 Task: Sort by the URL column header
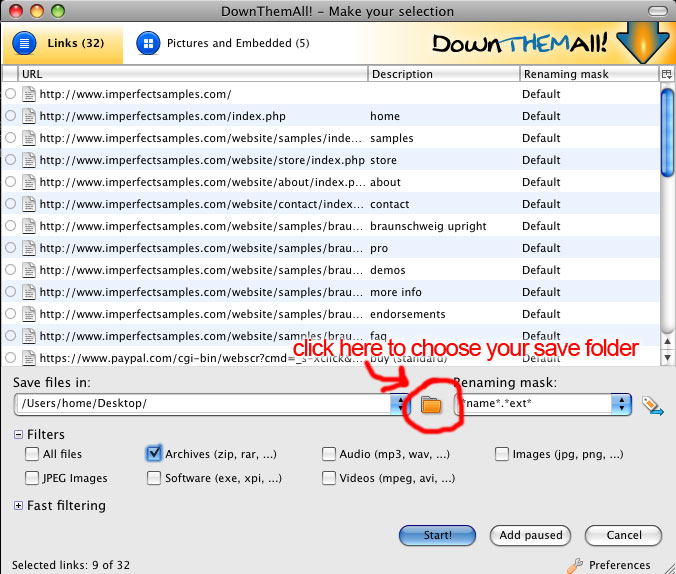(193, 74)
